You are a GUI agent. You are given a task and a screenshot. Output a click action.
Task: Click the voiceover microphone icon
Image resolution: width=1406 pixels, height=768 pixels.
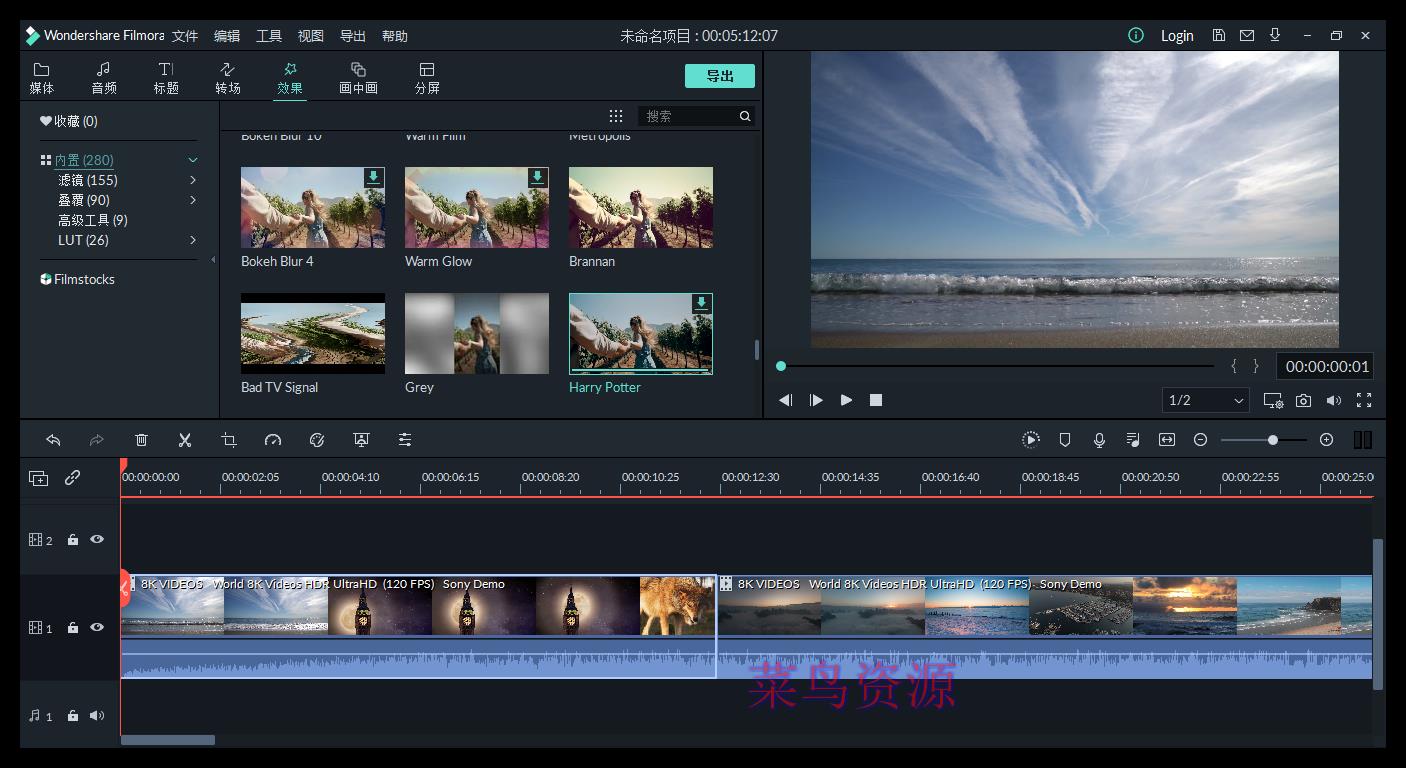pos(1099,439)
